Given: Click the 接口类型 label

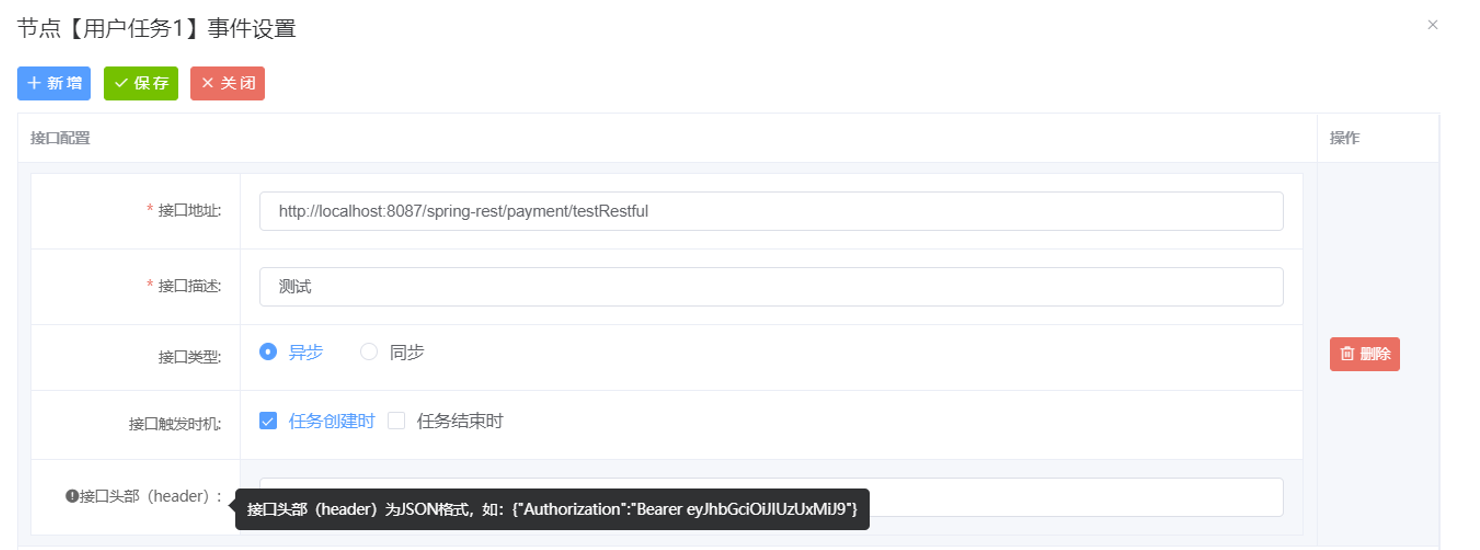Looking at the screenshot, I should (190, 356).
